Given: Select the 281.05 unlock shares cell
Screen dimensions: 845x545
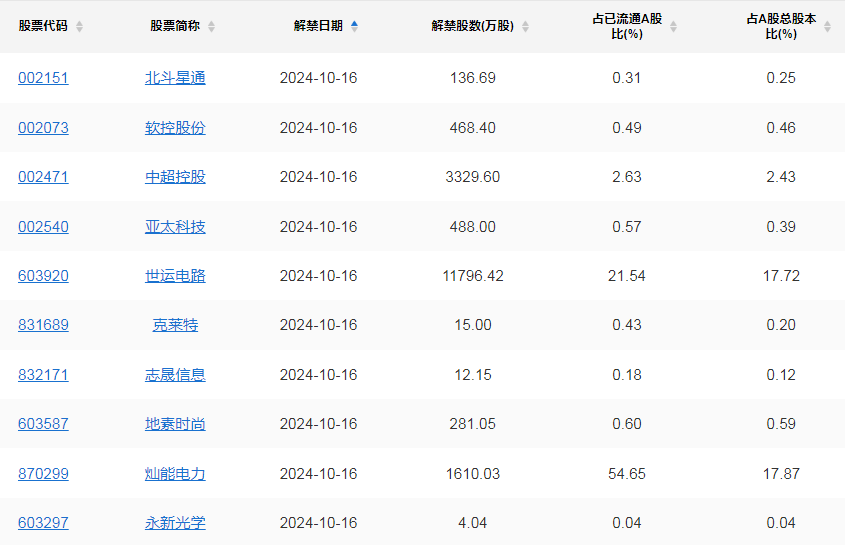Looking at the screenshot, I should click(x=473, y=424).
